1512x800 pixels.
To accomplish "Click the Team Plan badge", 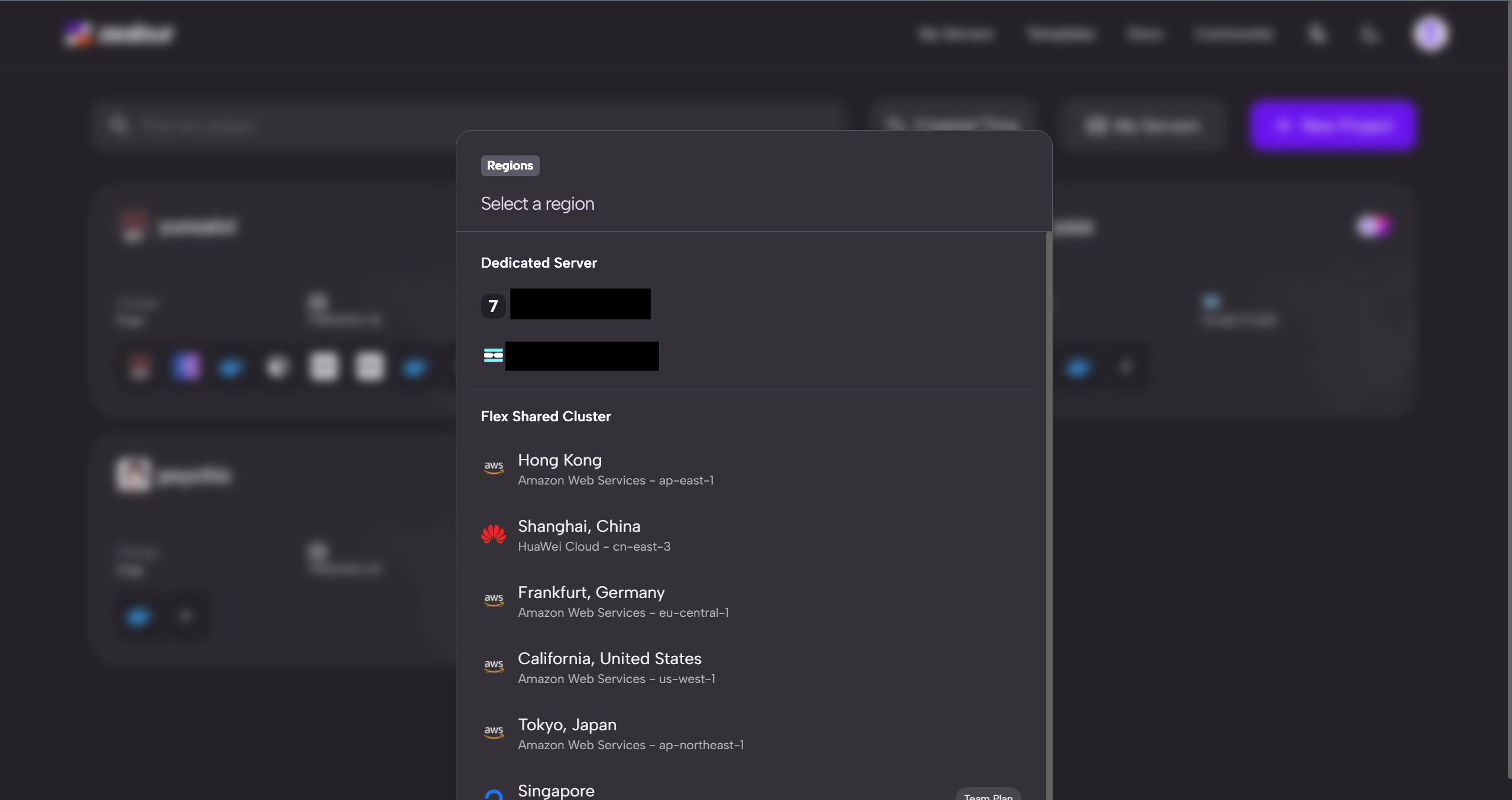I will pos(988,795).
